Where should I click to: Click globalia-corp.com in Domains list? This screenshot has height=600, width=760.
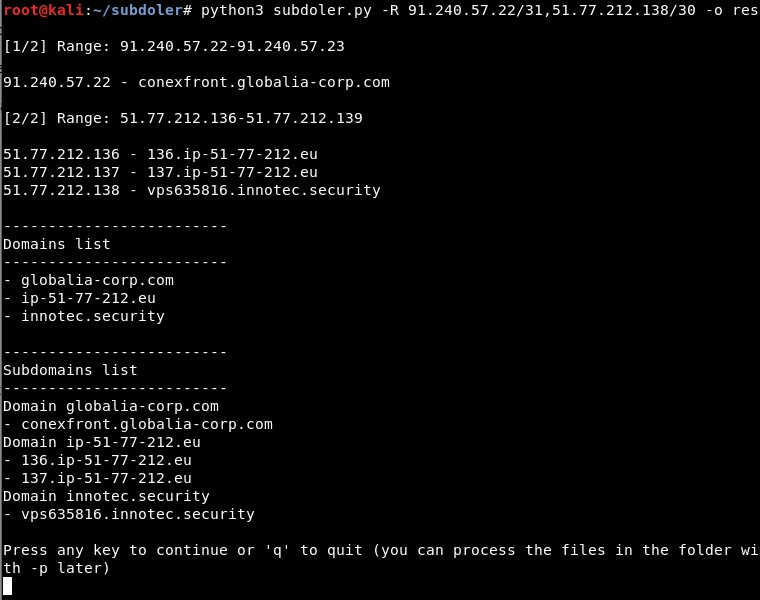[x=97, y=280]
